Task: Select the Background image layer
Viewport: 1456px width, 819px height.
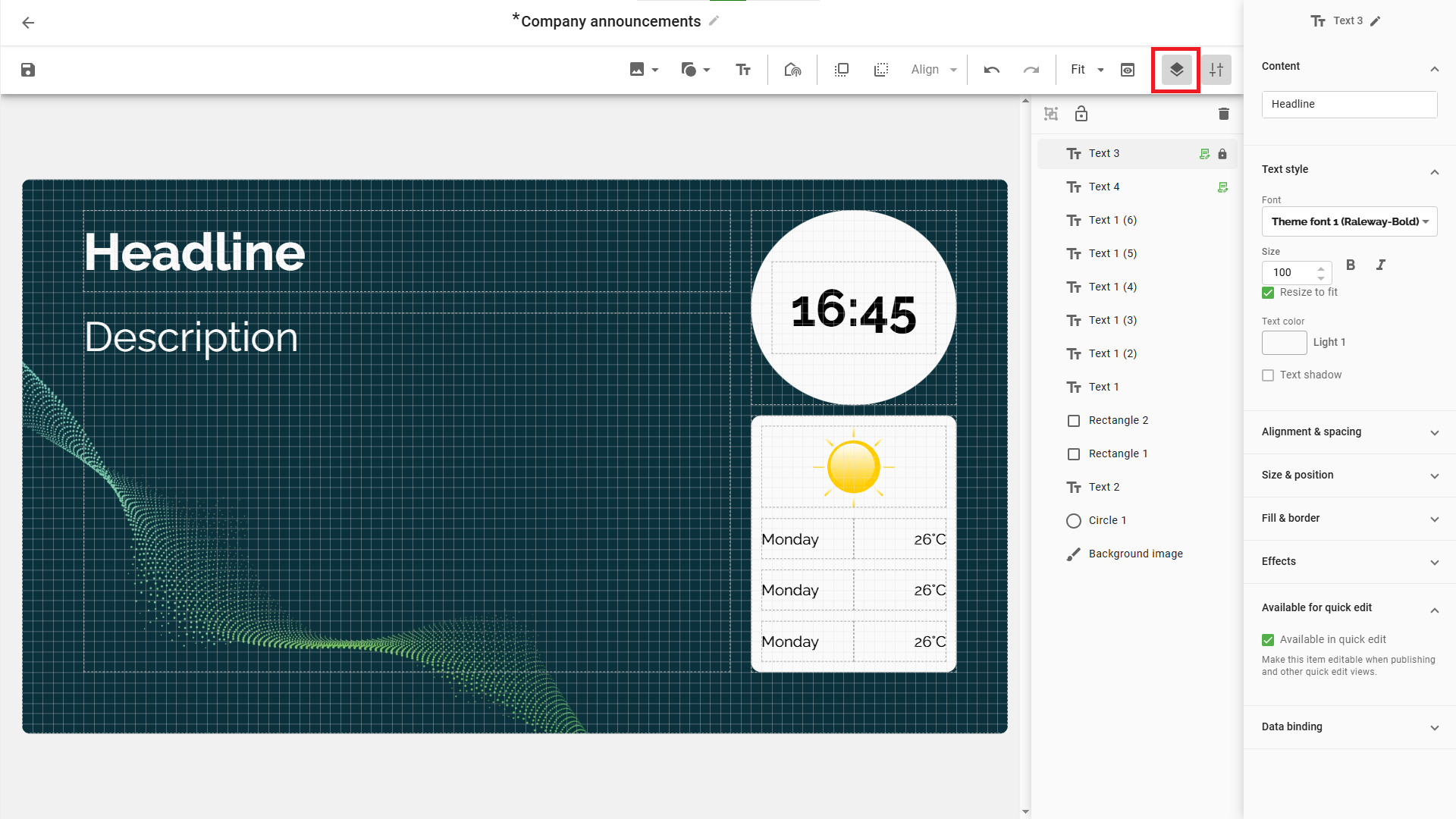Action: [1137, 554]
